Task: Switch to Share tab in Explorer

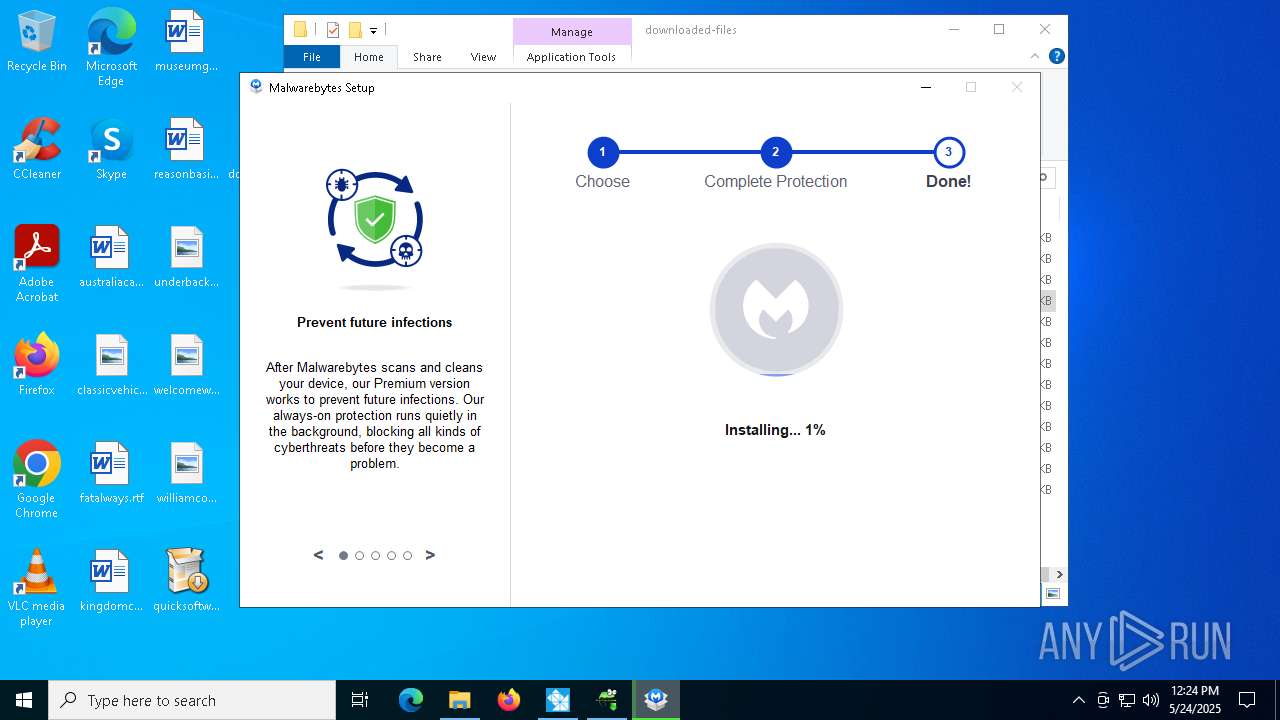Action: [x=427, y=57]
